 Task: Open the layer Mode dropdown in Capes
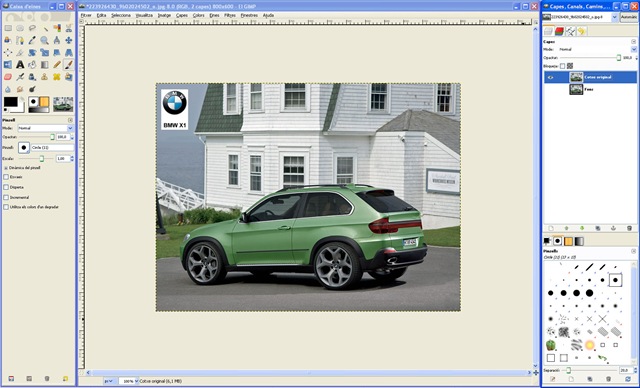point(597,49)
